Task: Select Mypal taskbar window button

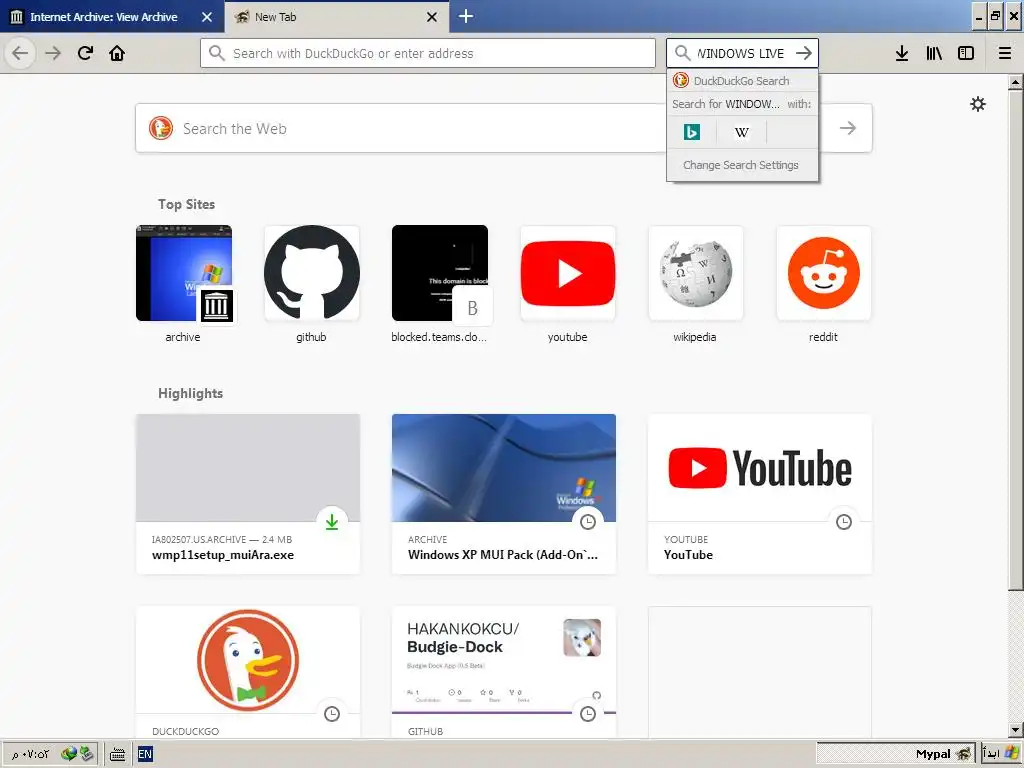Action: pyautogui.click(x=896, y=754)
